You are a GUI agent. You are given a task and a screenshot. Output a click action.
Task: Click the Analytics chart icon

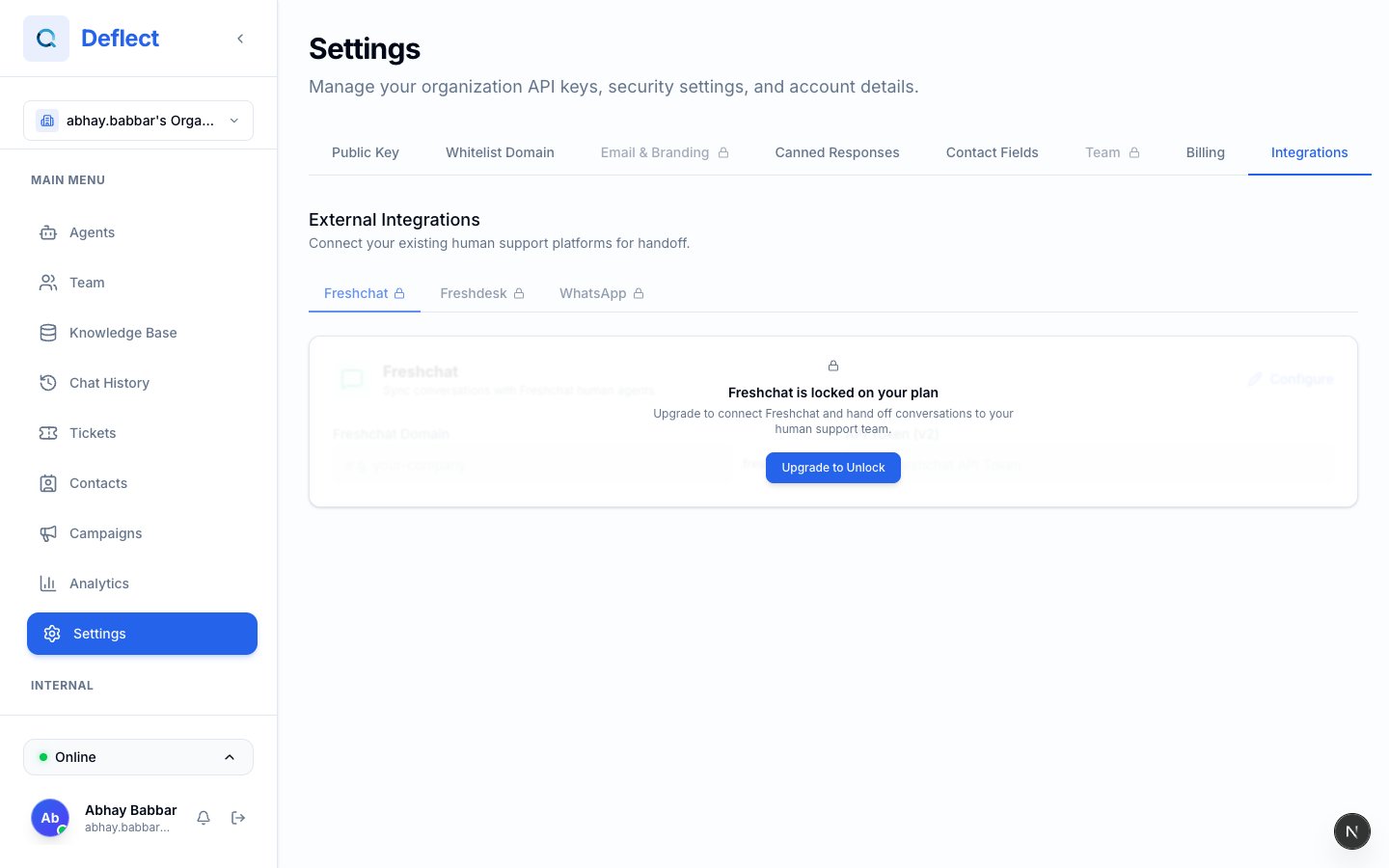[48, 583]
